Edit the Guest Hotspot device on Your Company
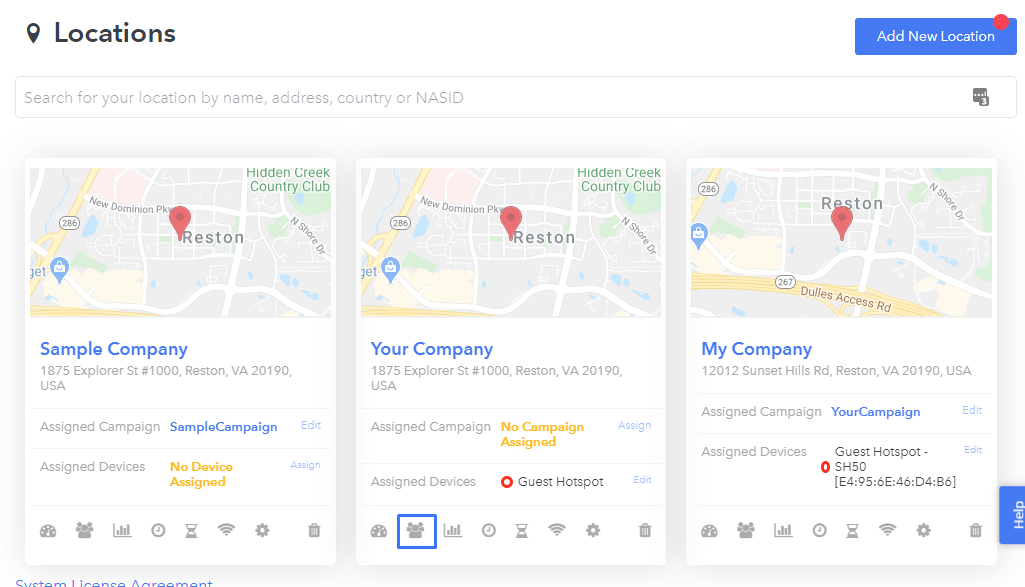Viewport: 1025px width, 587px height. (x=642, y=480)
